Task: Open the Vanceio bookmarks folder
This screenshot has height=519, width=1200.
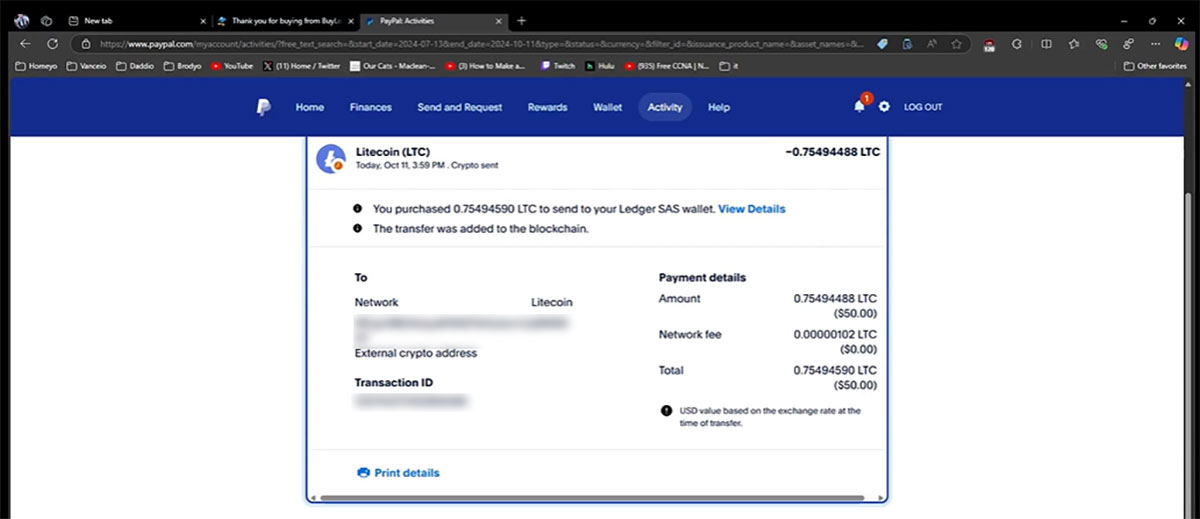Action: click(87, 66)
